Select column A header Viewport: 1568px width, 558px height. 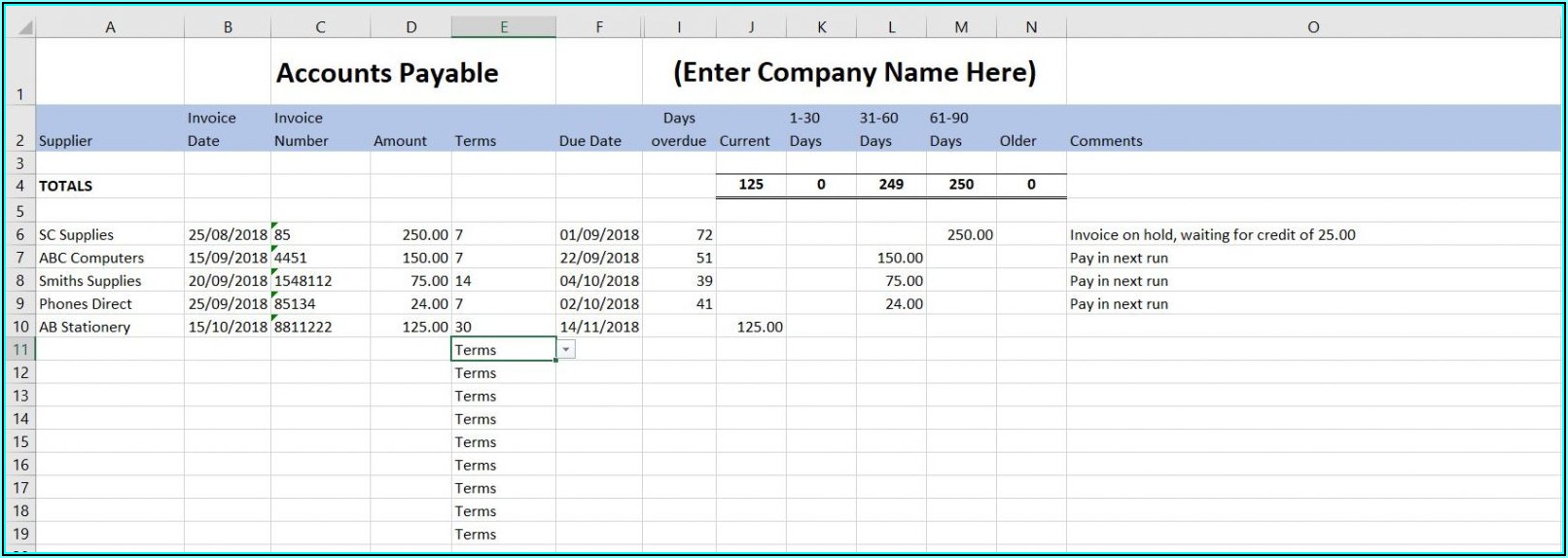point(110,27)
